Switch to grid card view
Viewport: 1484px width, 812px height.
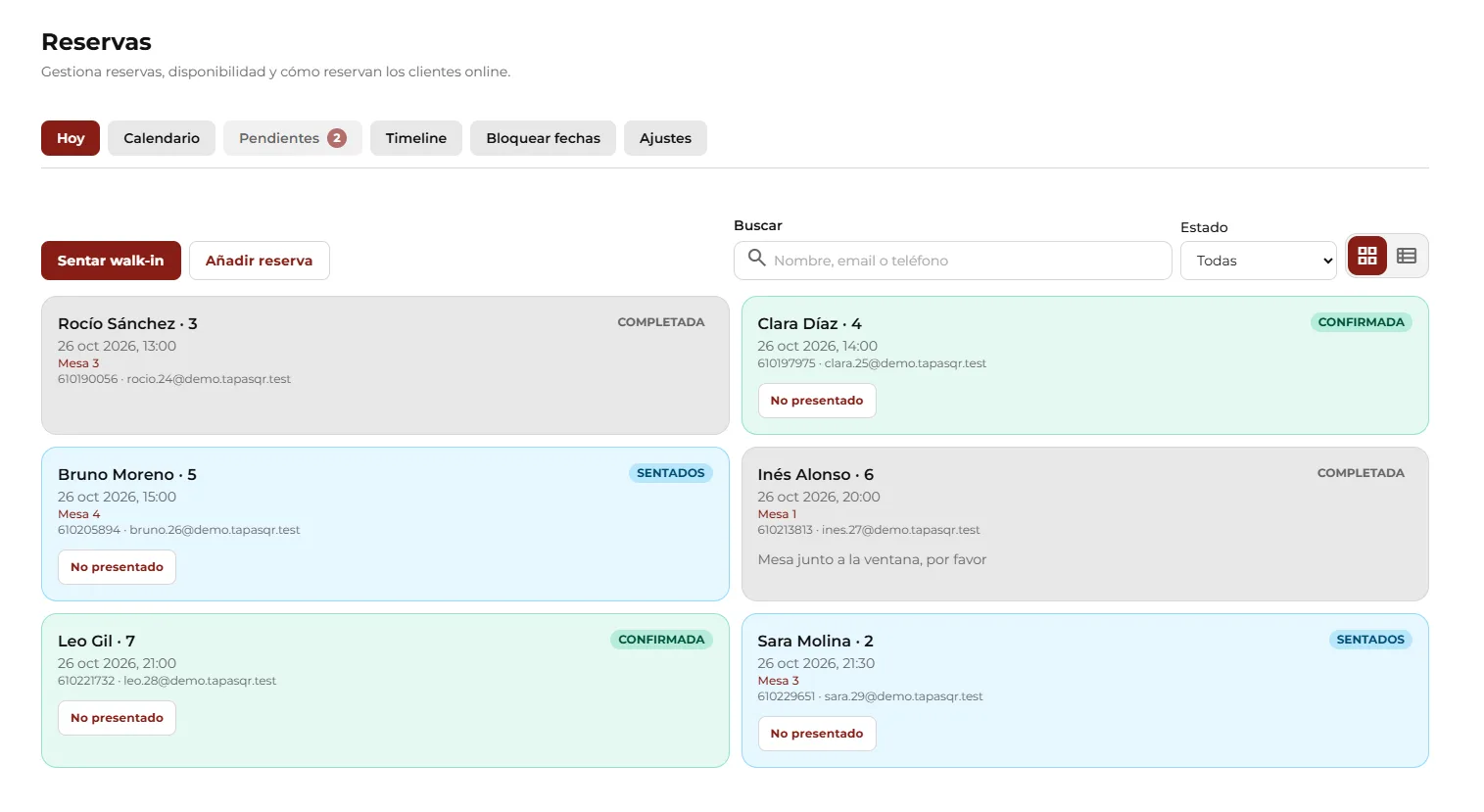pos(1367,256)
